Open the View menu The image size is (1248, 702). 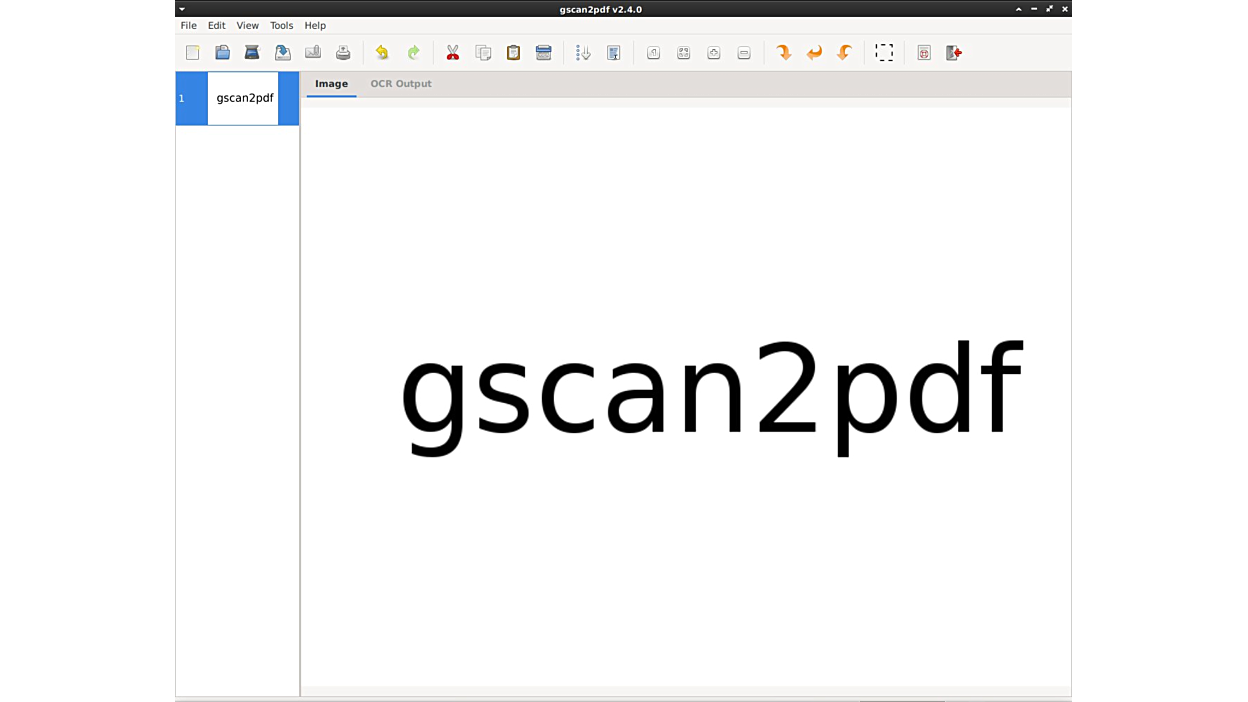[x=247, y=25]
